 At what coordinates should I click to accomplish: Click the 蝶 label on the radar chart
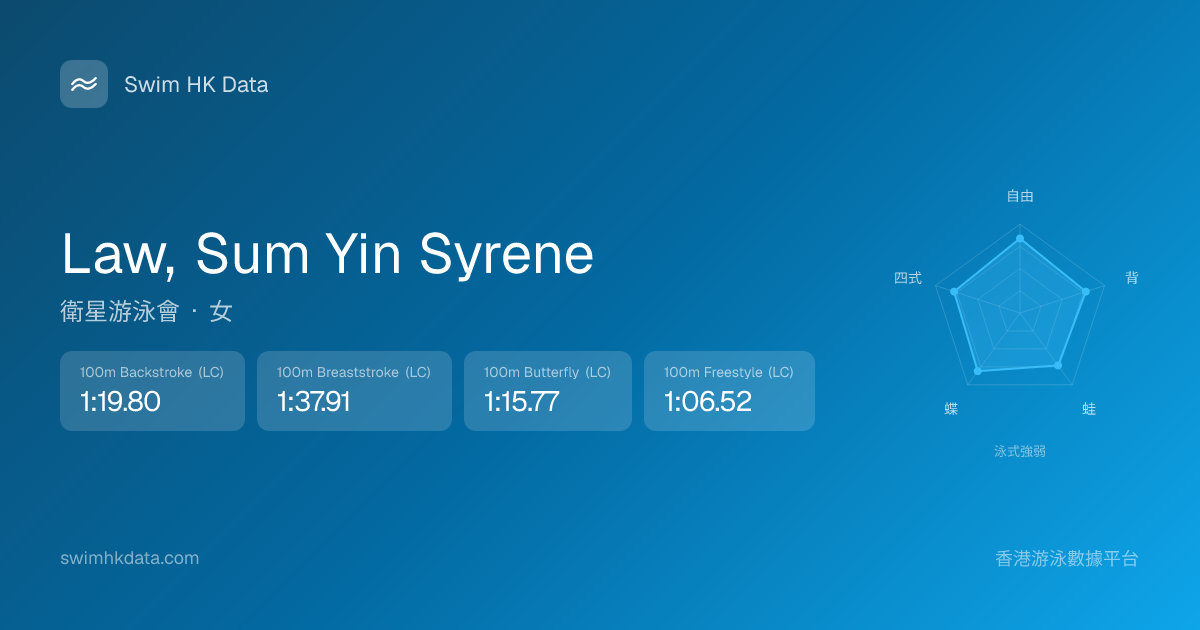point(951,409)
